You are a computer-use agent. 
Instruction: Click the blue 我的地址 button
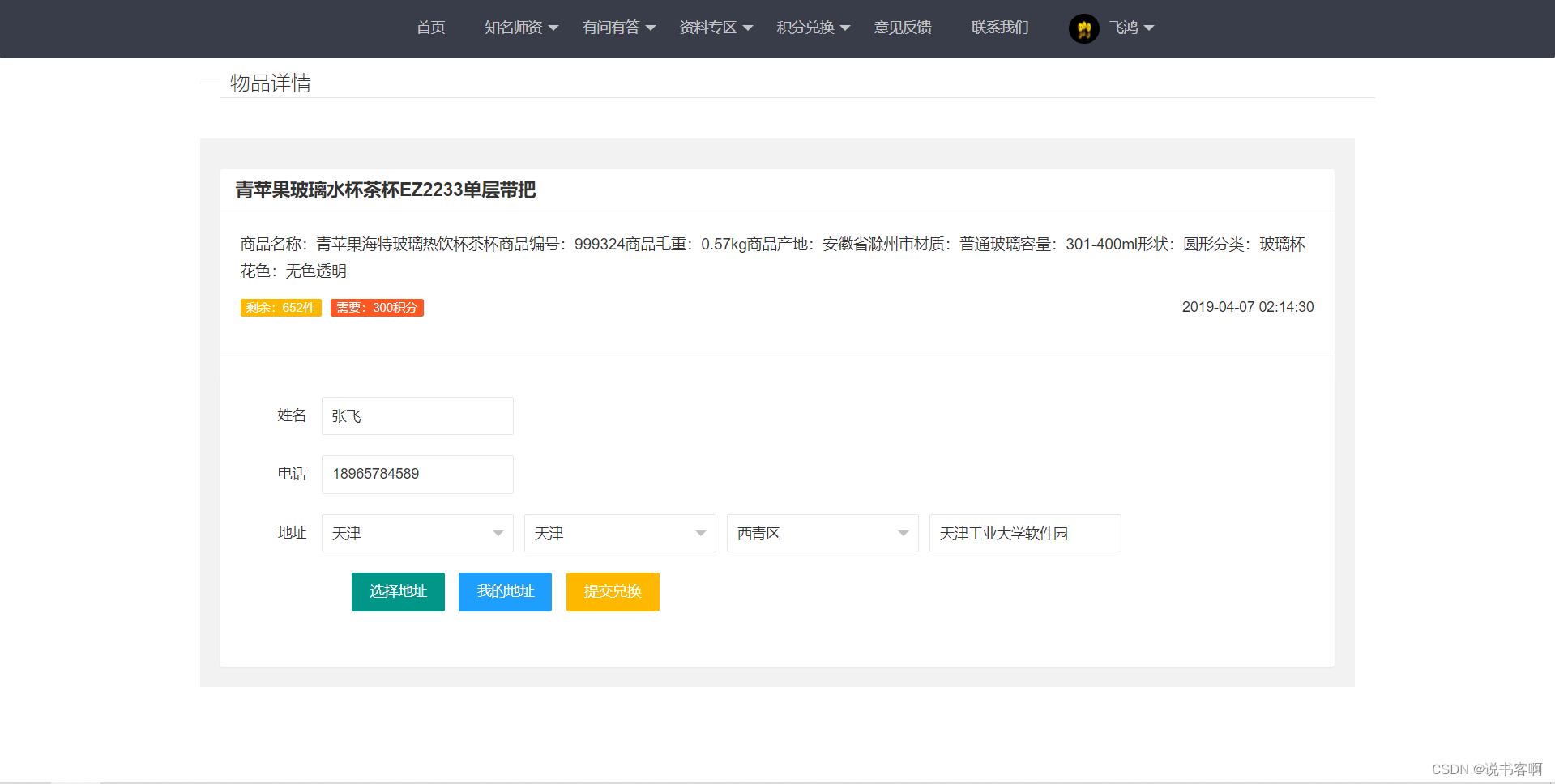click(505, 592)
